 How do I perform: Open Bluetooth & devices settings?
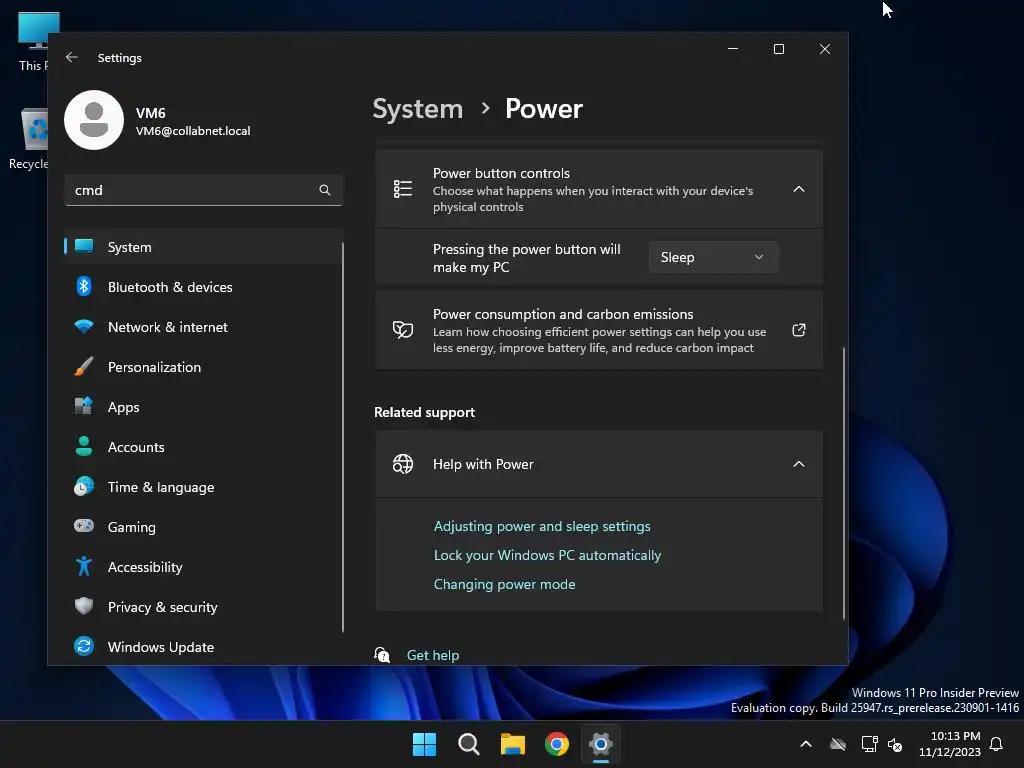pyautogui.click(x=203, y=287)
